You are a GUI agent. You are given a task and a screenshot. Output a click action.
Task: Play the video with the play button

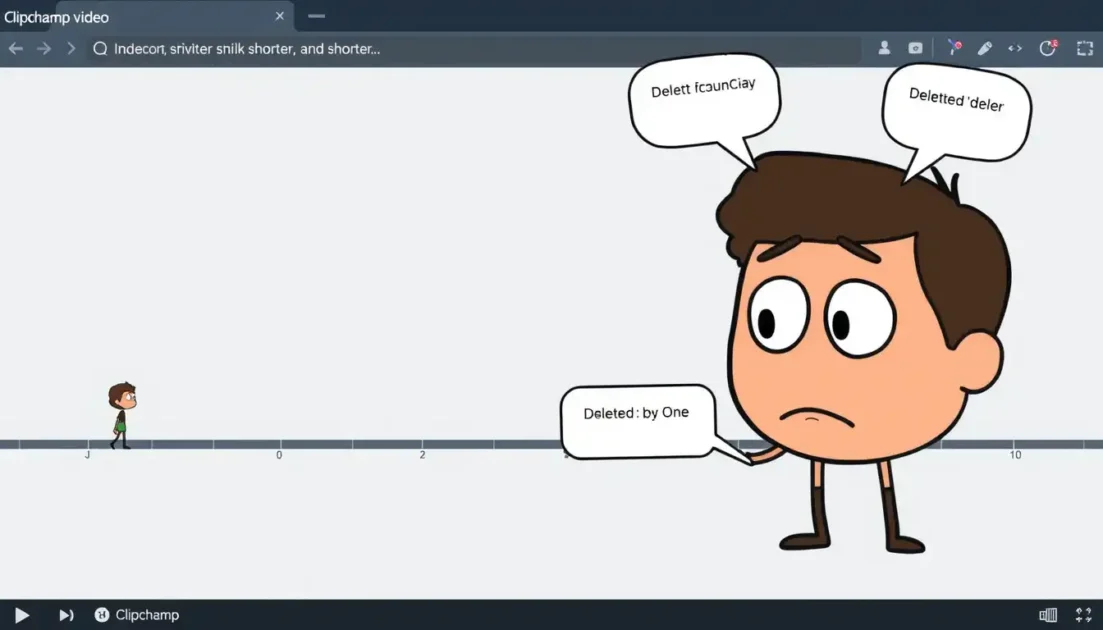pyautogui.click(x=22, y=615)
